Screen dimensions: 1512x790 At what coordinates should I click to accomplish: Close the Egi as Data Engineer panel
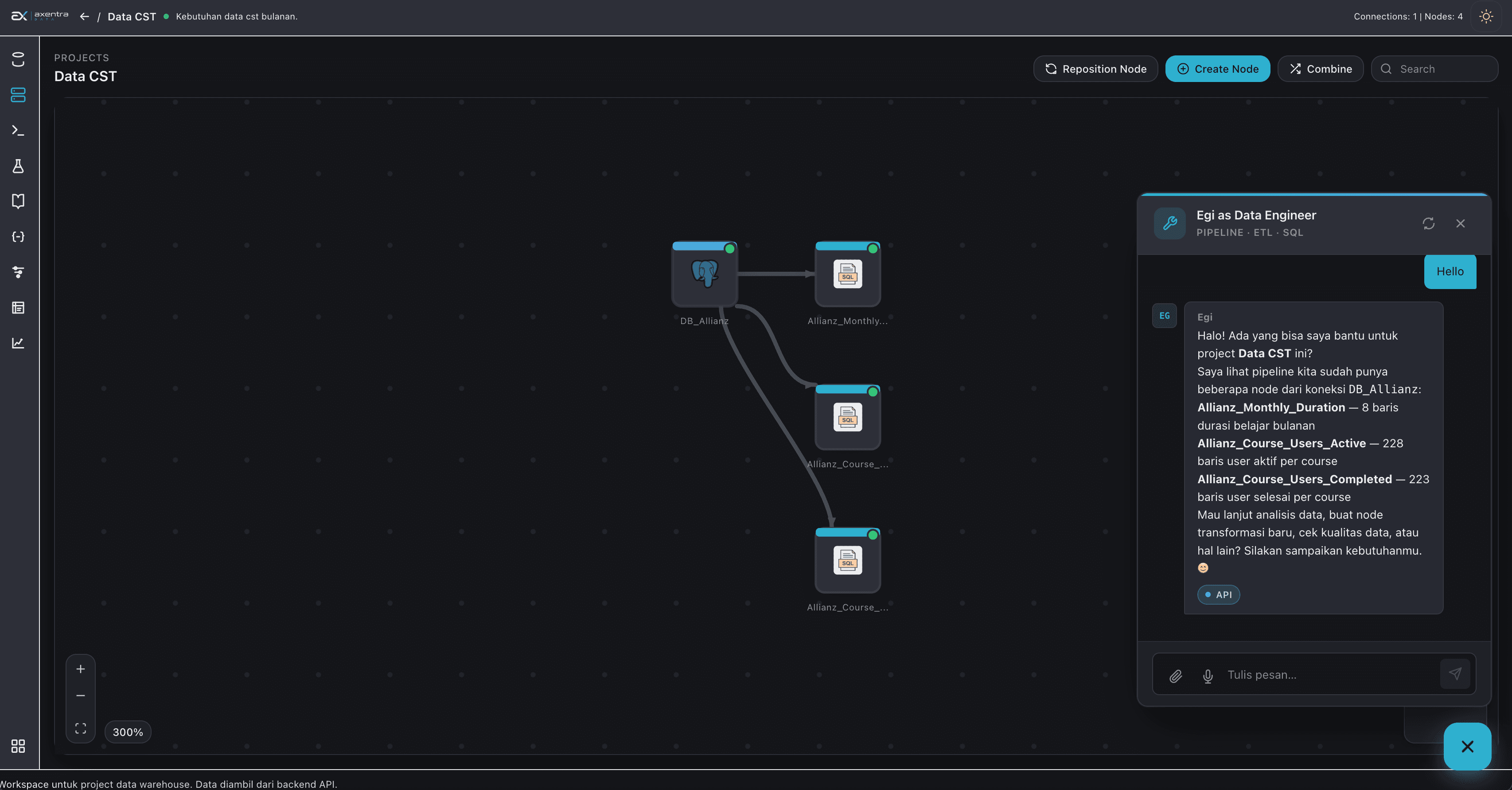(x=1460, y=223)
